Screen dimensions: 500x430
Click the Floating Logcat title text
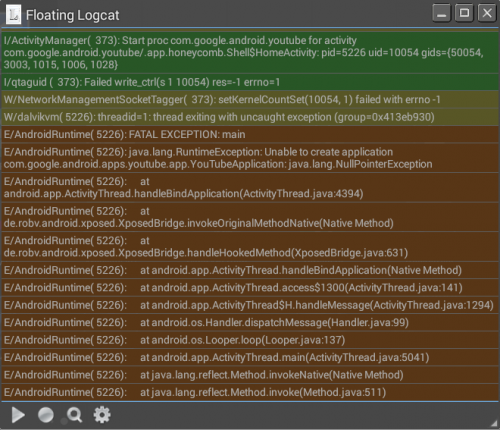click(73, 15)
